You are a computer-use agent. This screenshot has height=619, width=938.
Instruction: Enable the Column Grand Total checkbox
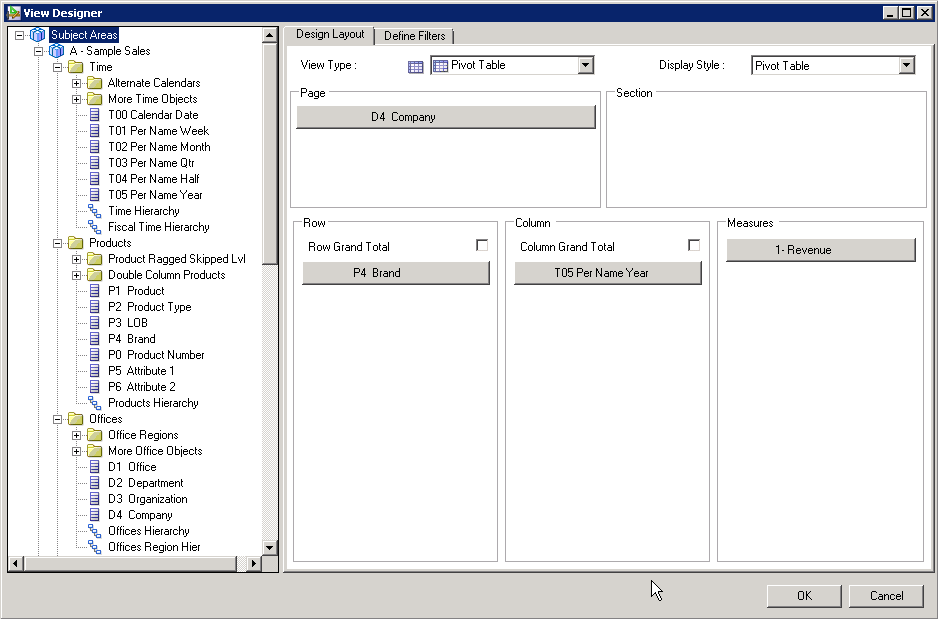coord(694,245)
